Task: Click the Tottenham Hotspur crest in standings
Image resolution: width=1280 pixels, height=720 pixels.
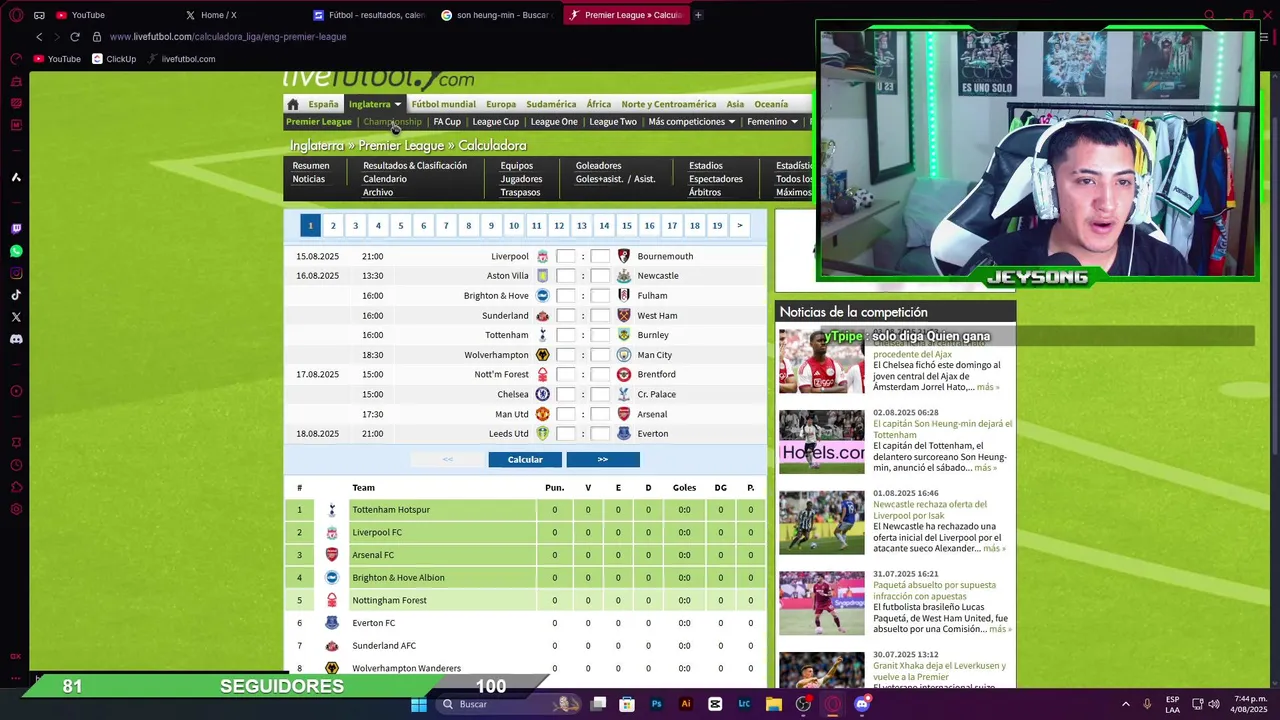Action: 332,510
